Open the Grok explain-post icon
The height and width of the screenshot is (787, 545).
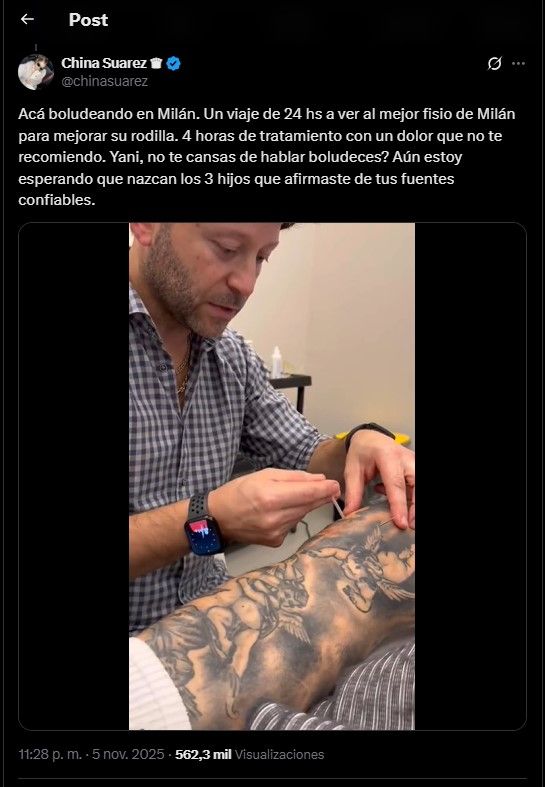pos(494,64)
